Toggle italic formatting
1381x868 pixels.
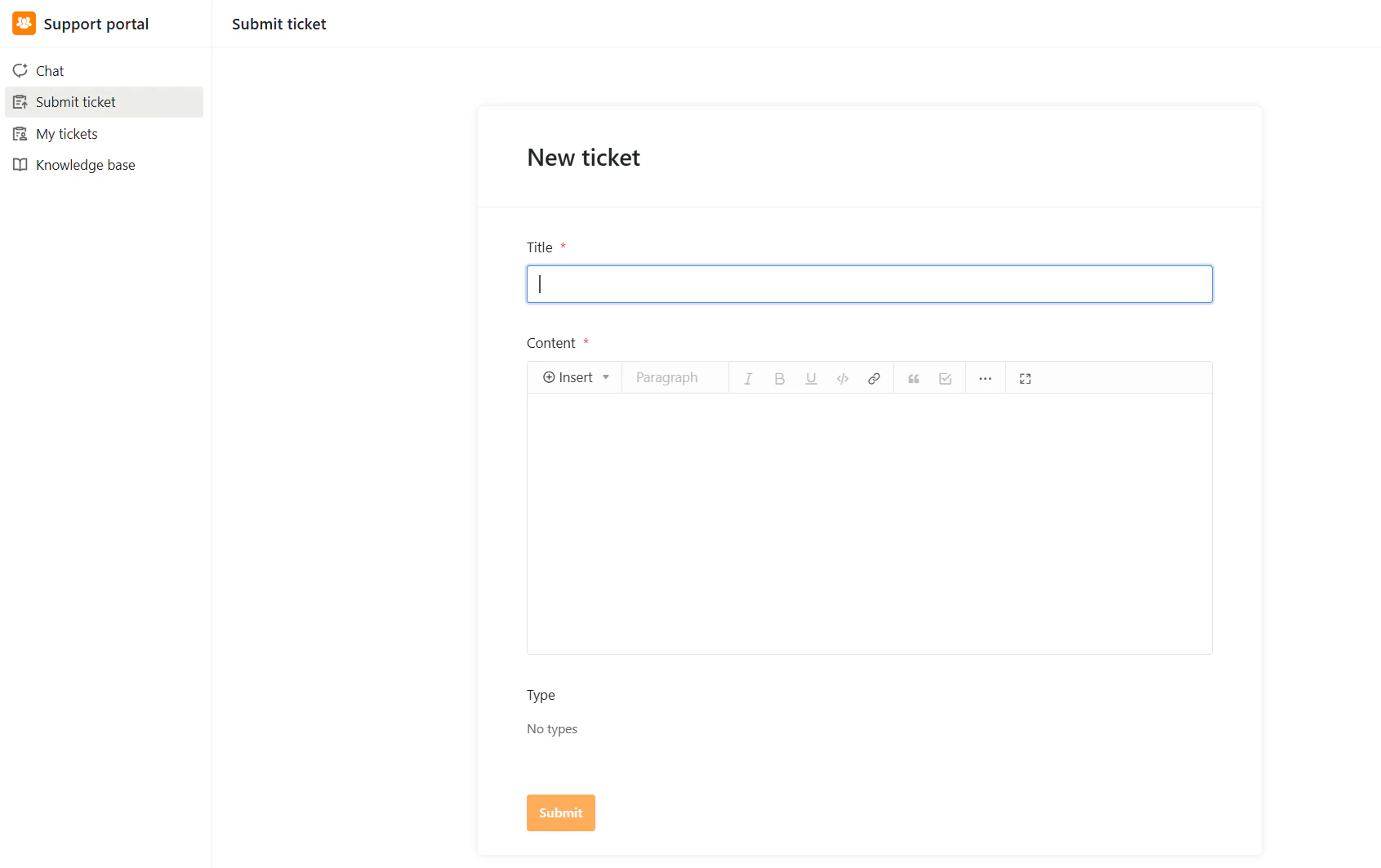tap(748, 378)
